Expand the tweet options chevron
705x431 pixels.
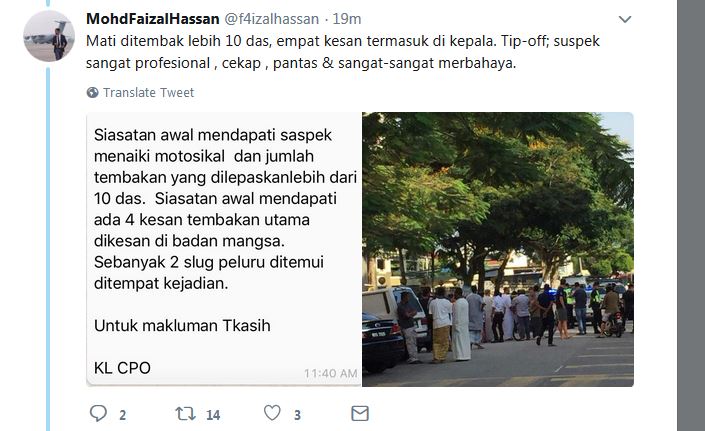(625, 19)
